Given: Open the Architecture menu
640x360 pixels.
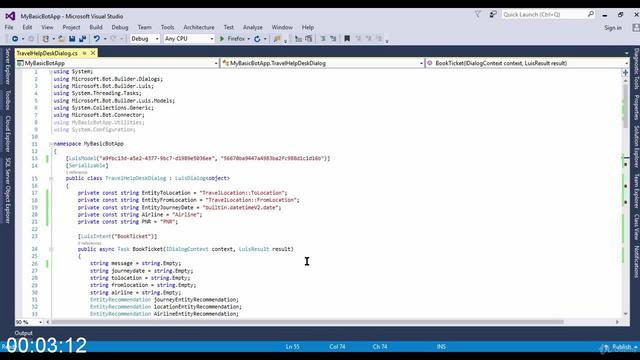Looking at the screenshot, I should [199, 27].
